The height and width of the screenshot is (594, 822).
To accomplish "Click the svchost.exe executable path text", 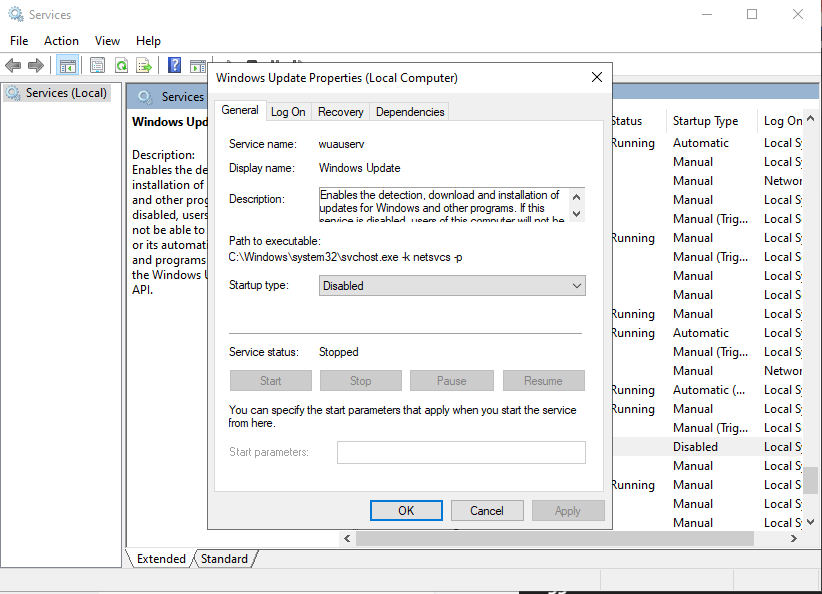I will point(345,257).
